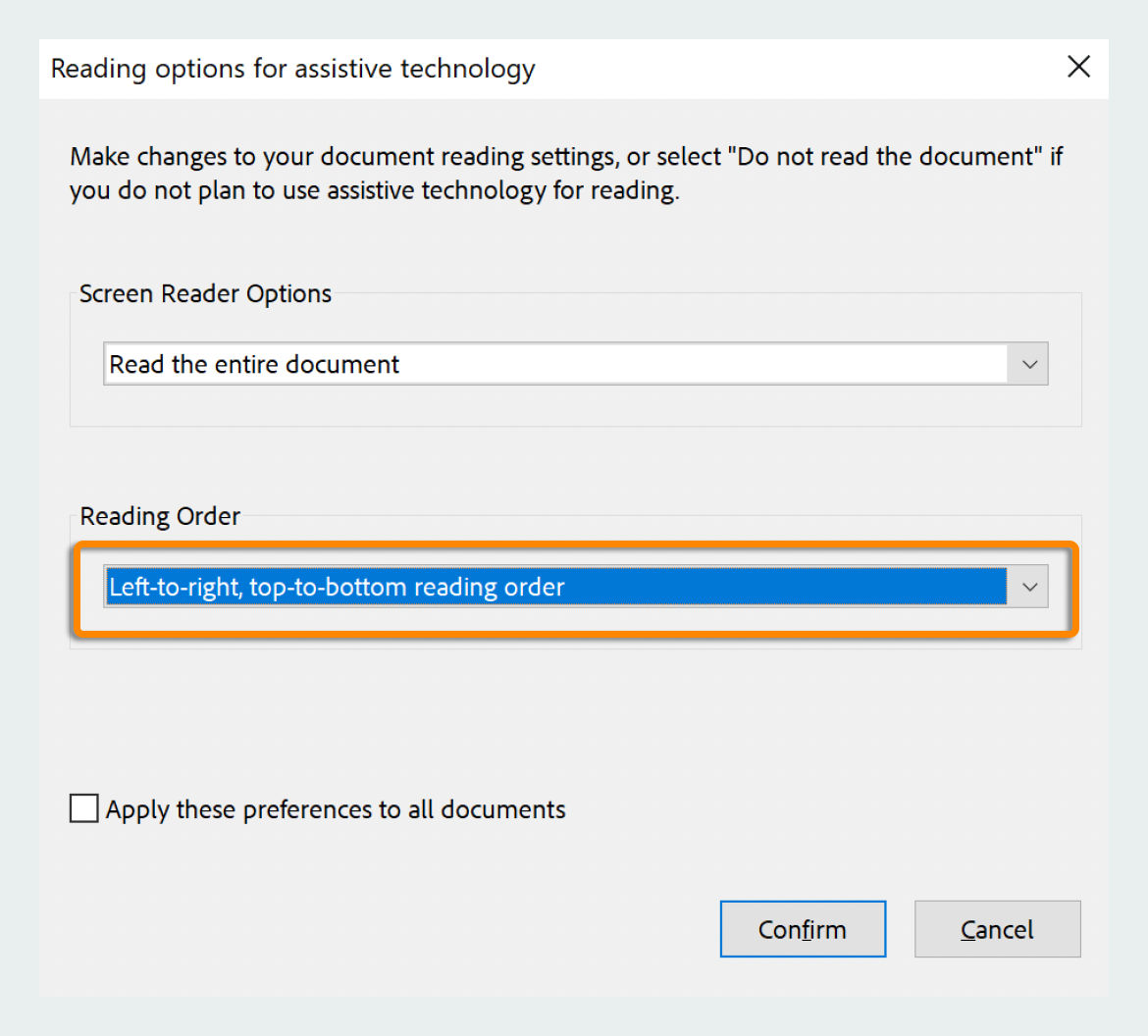Screen dimensions: 1148x1036
Task: Click the Reading Order section label
Action: 159,516
